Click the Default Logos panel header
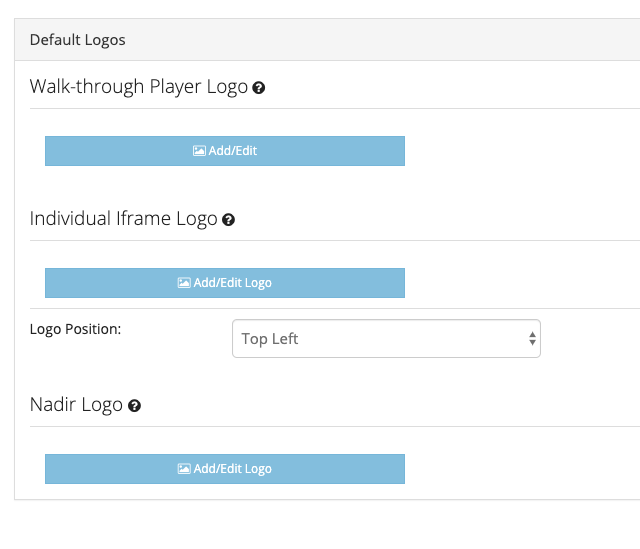Image resolution: width=640 pixels, height=549 pixels. coord(327,40)
